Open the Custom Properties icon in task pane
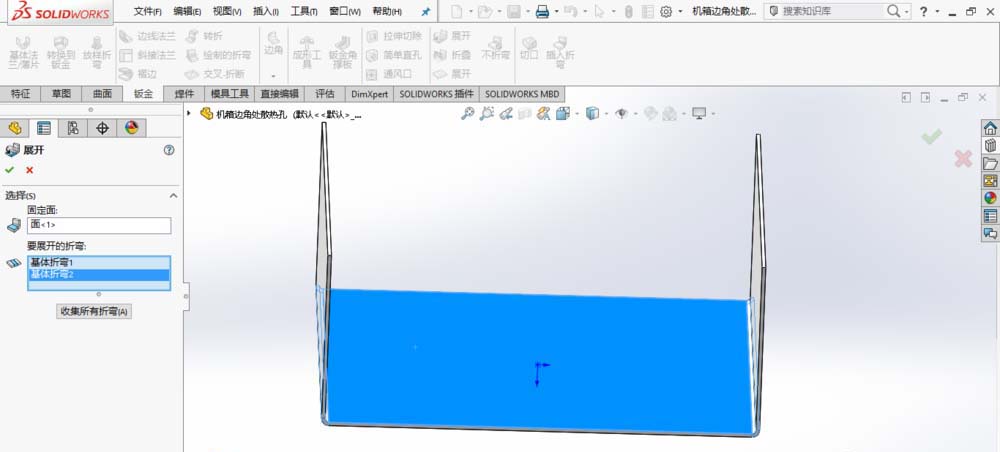This screenshot has height=452, width=1000. click(x=990, y=215)
